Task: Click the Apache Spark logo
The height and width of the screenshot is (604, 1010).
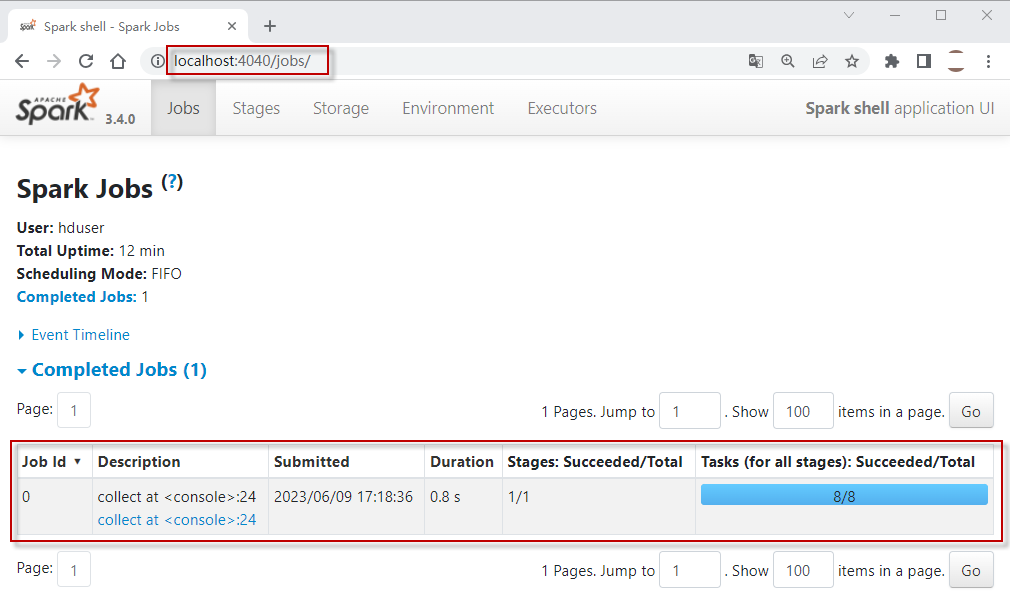Action: click(x=58, y=106)
